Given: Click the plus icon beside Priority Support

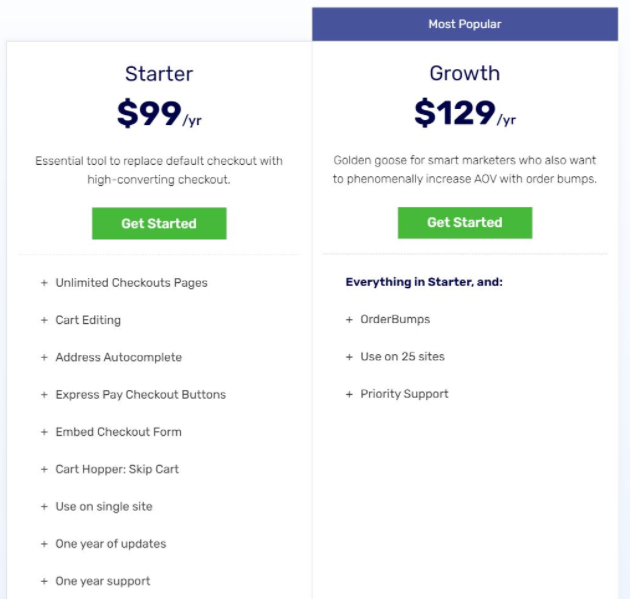Looking at the screenshot, I should tap(349, 394).
